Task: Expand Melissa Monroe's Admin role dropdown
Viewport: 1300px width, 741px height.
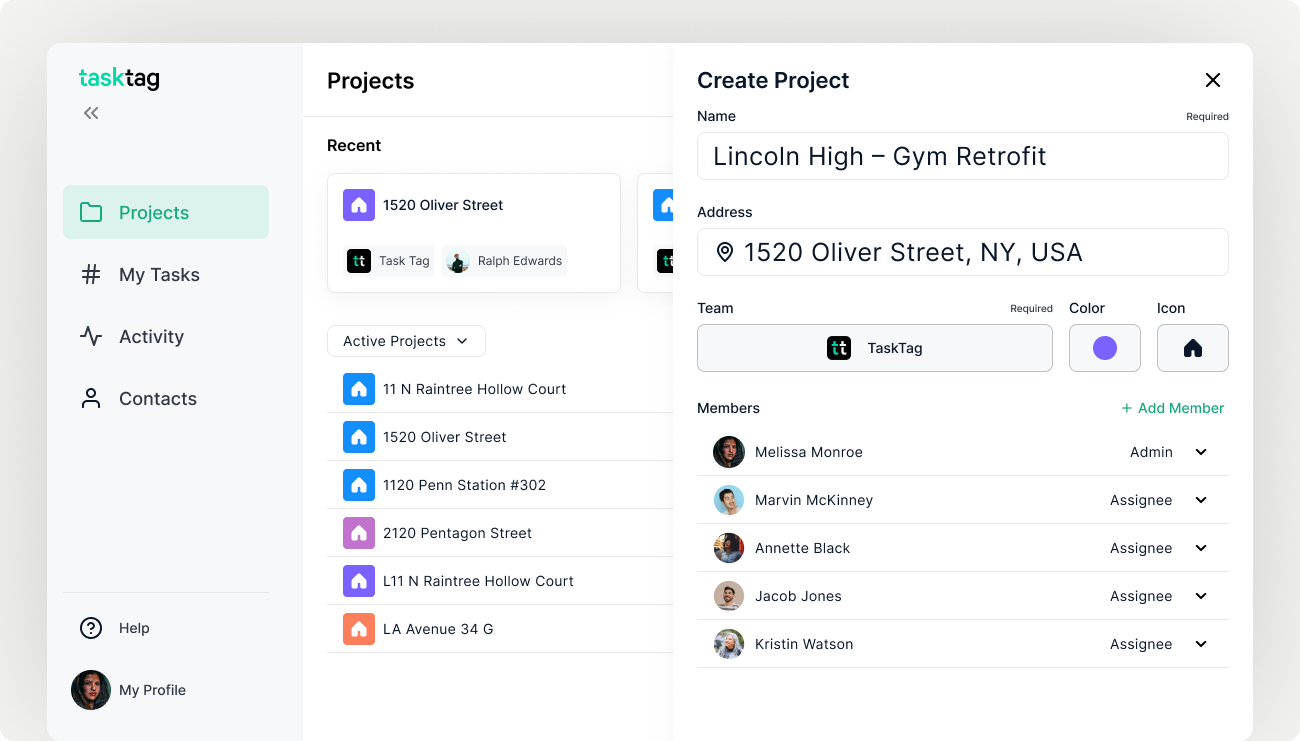Action: [x=1201, y=452]
